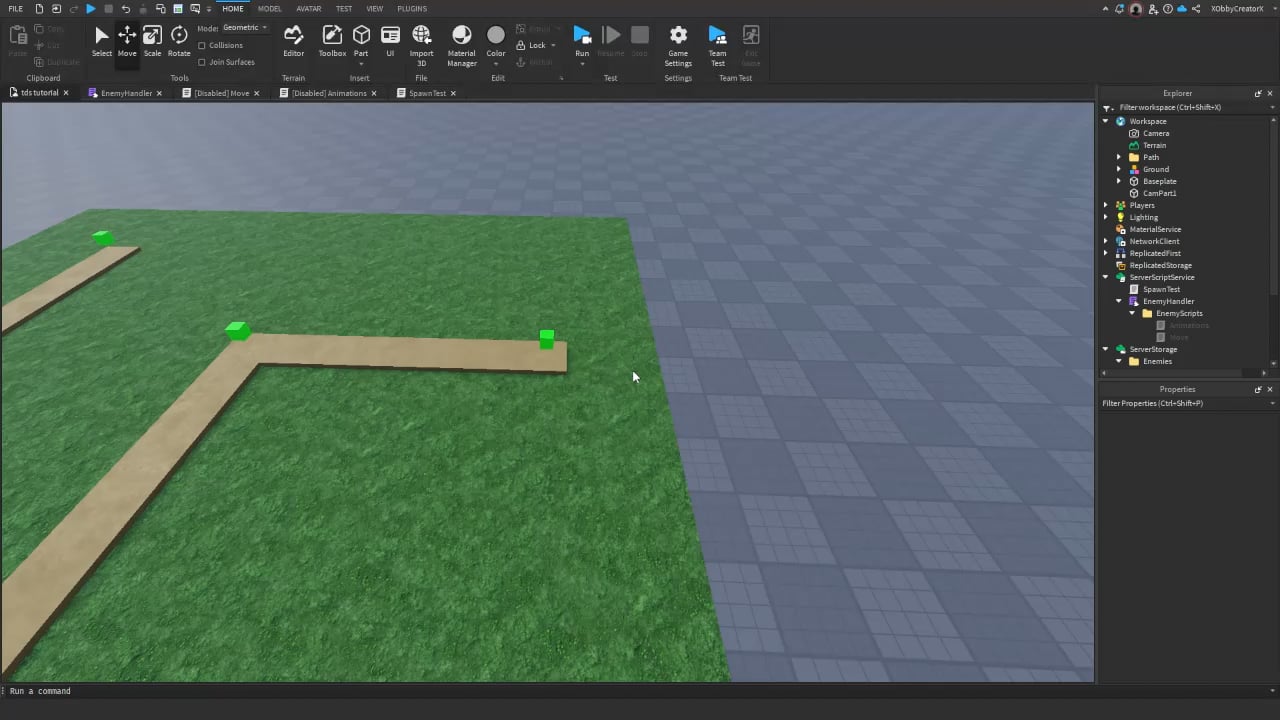
Task: Undock the Explorer panel
Action: (x=1258, y=94)
